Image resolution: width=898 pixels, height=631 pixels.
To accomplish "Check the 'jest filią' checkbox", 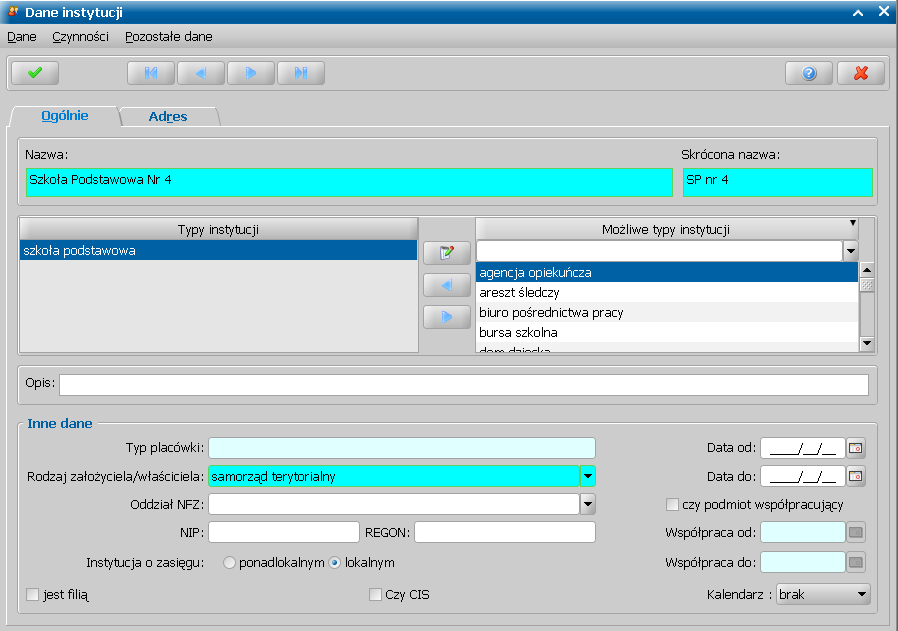I will (33, 595).
